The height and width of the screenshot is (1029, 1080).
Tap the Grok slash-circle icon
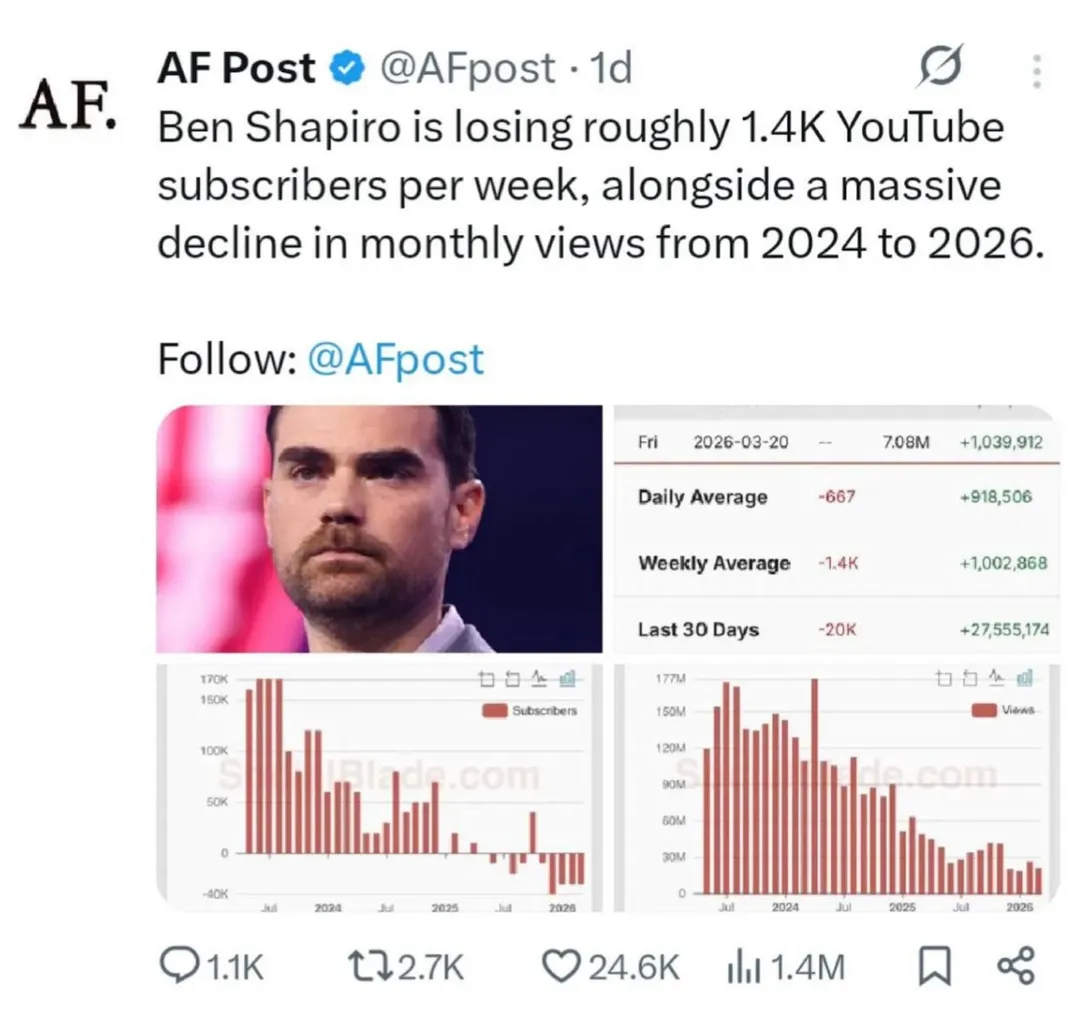939,69
